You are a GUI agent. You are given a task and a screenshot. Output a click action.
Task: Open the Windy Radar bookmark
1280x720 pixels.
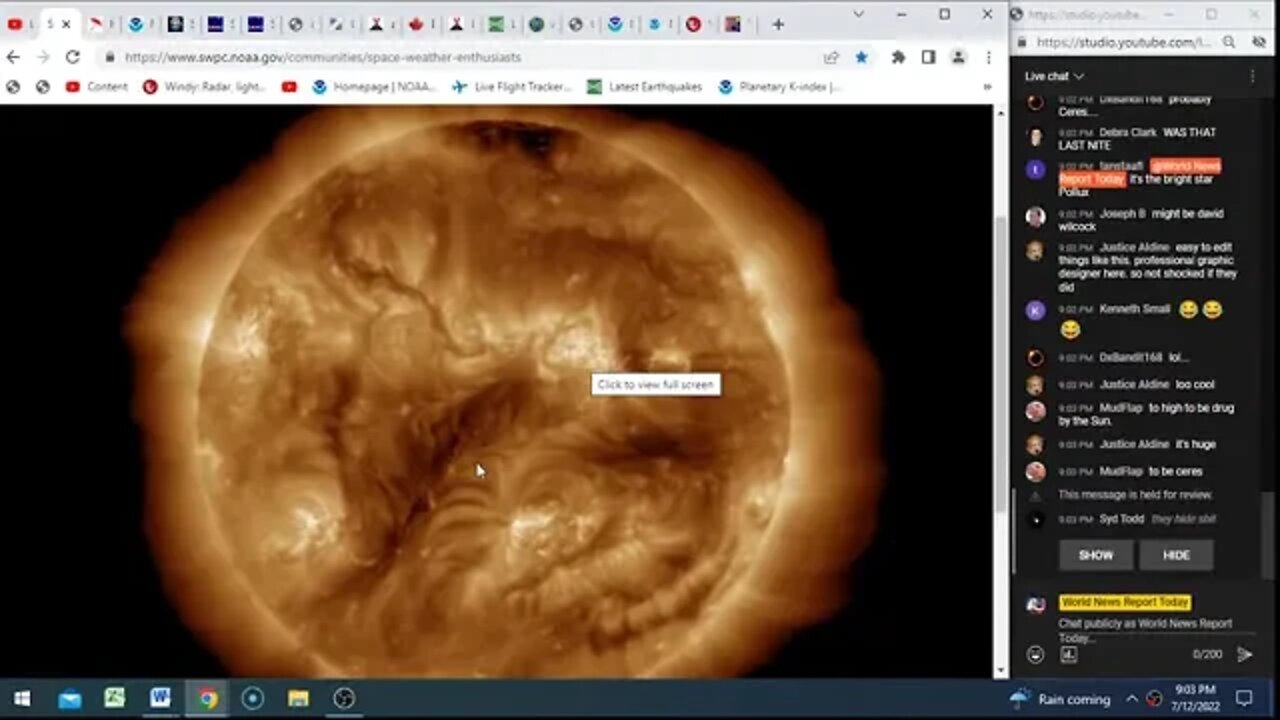click(x=205, y=87)
